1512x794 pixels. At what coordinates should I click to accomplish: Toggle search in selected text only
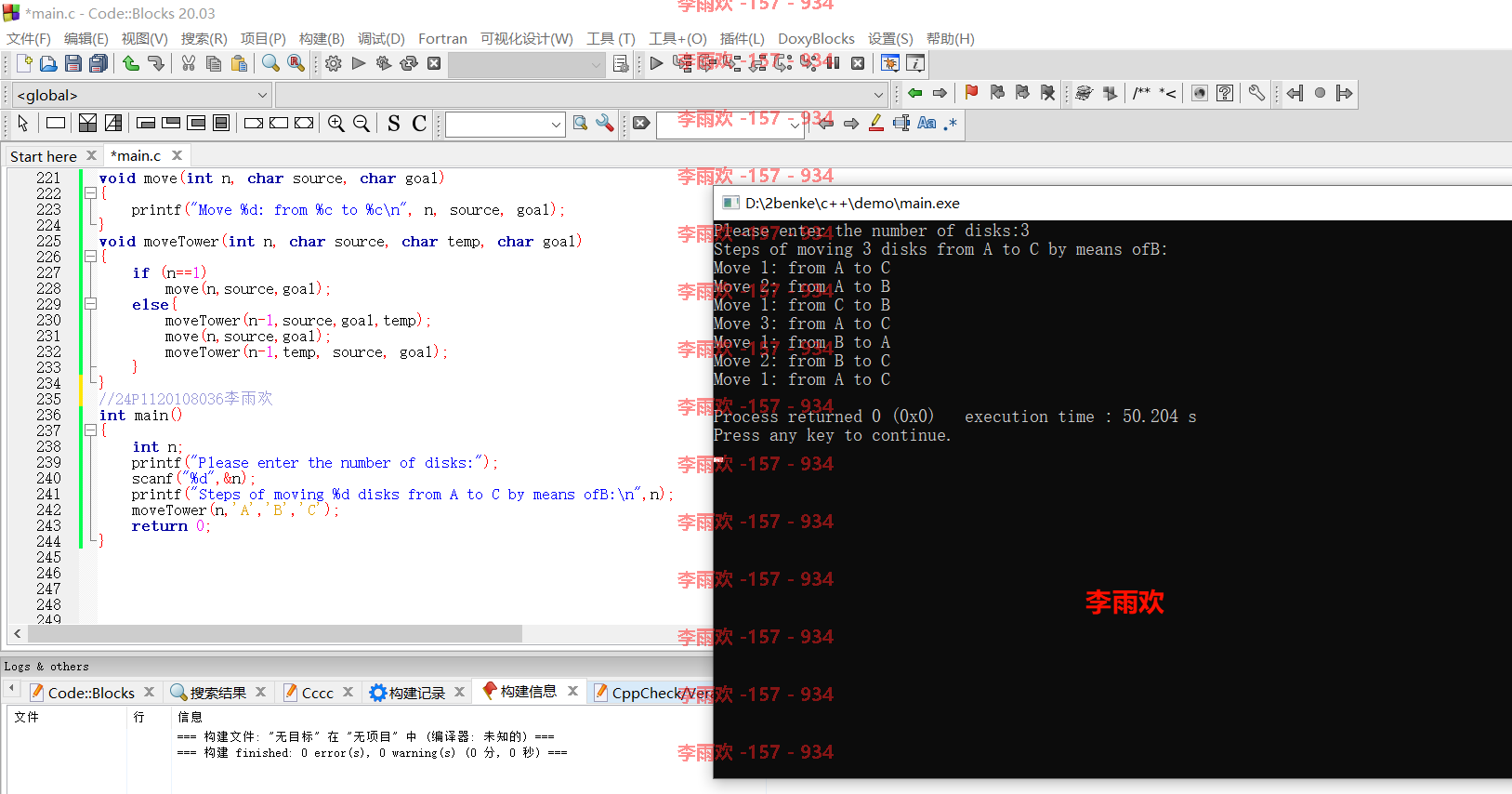click(901, 123)
